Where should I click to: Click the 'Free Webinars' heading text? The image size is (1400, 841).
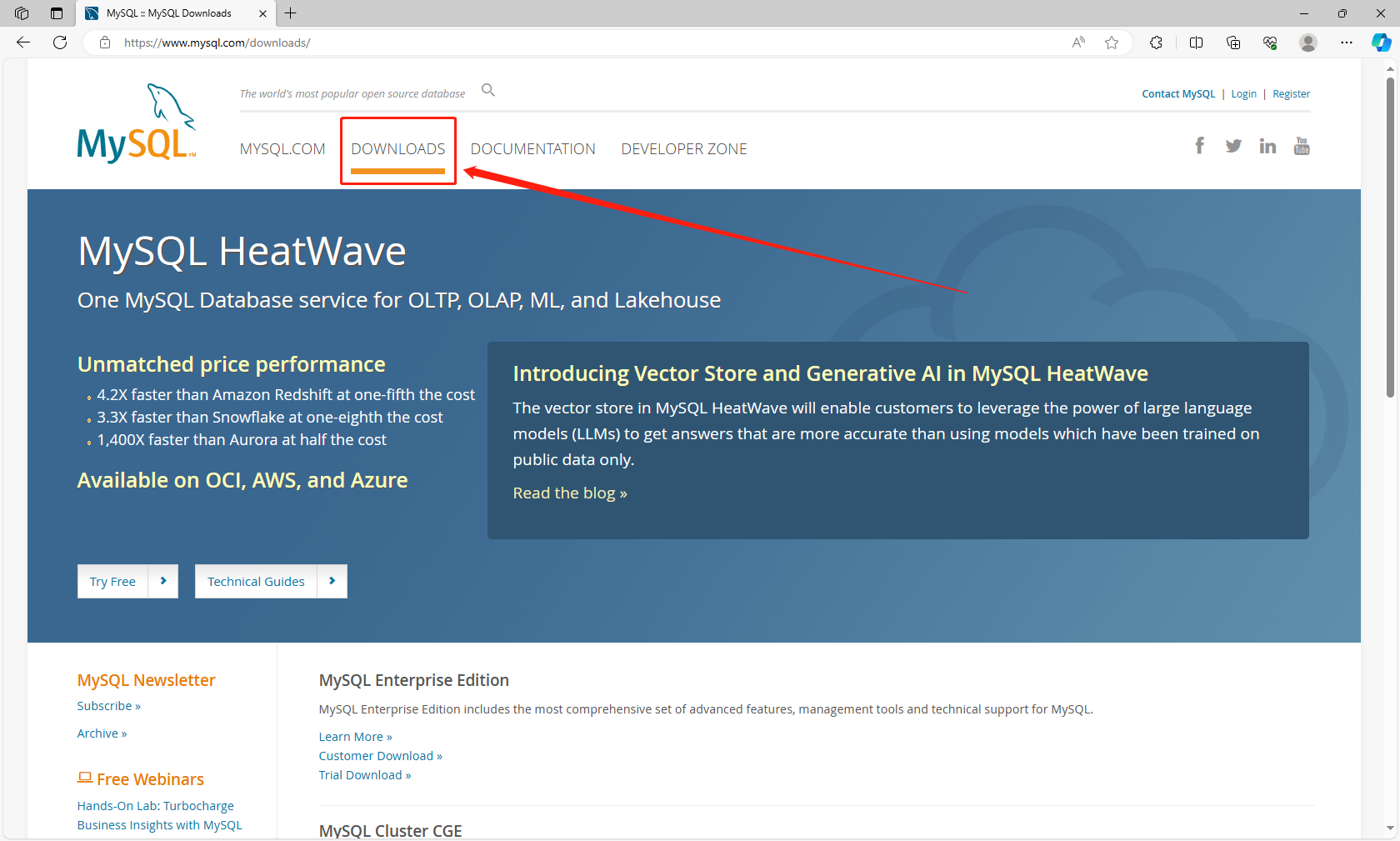150,779
